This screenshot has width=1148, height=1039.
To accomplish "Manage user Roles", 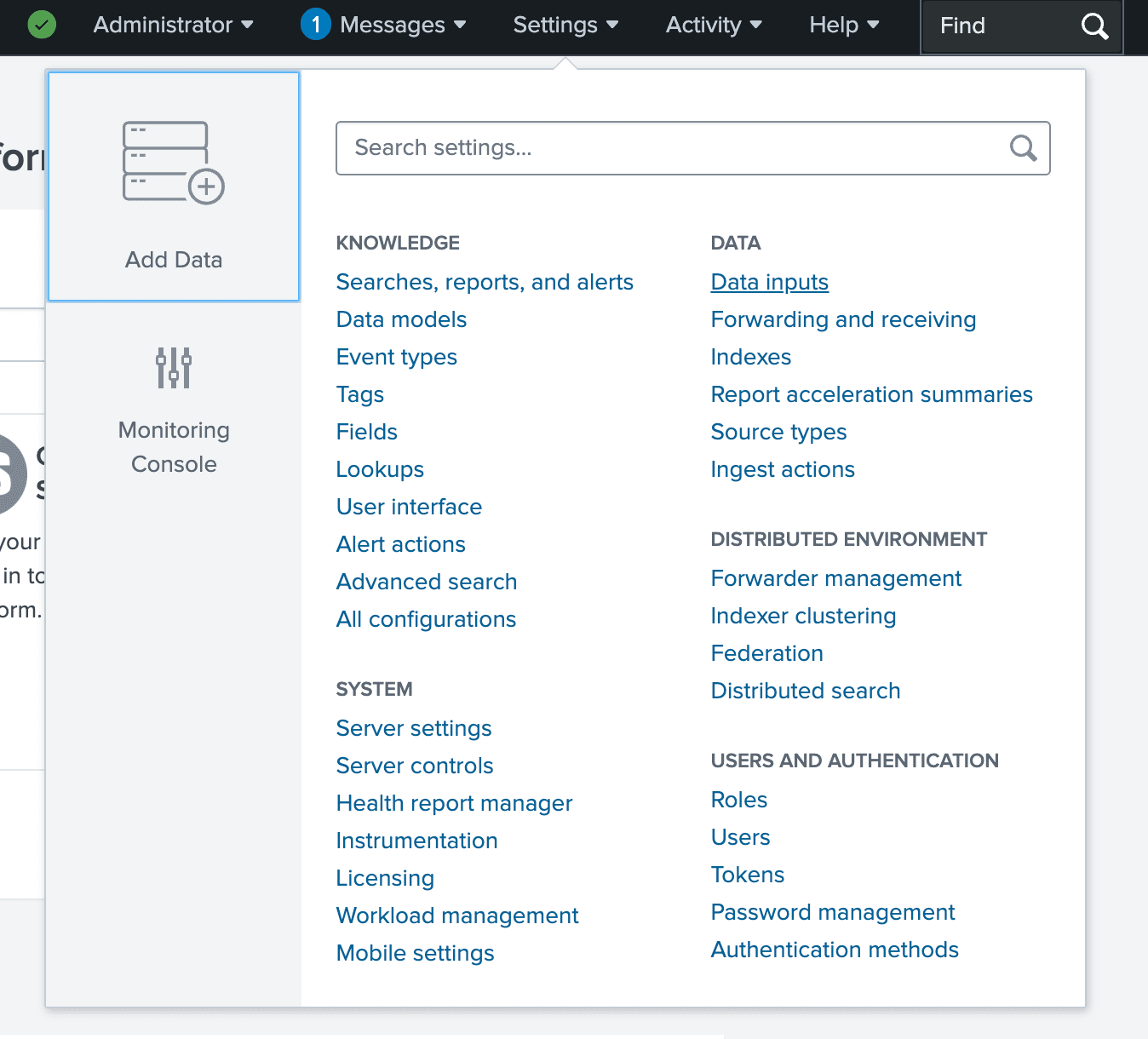I will pos(738,800).
